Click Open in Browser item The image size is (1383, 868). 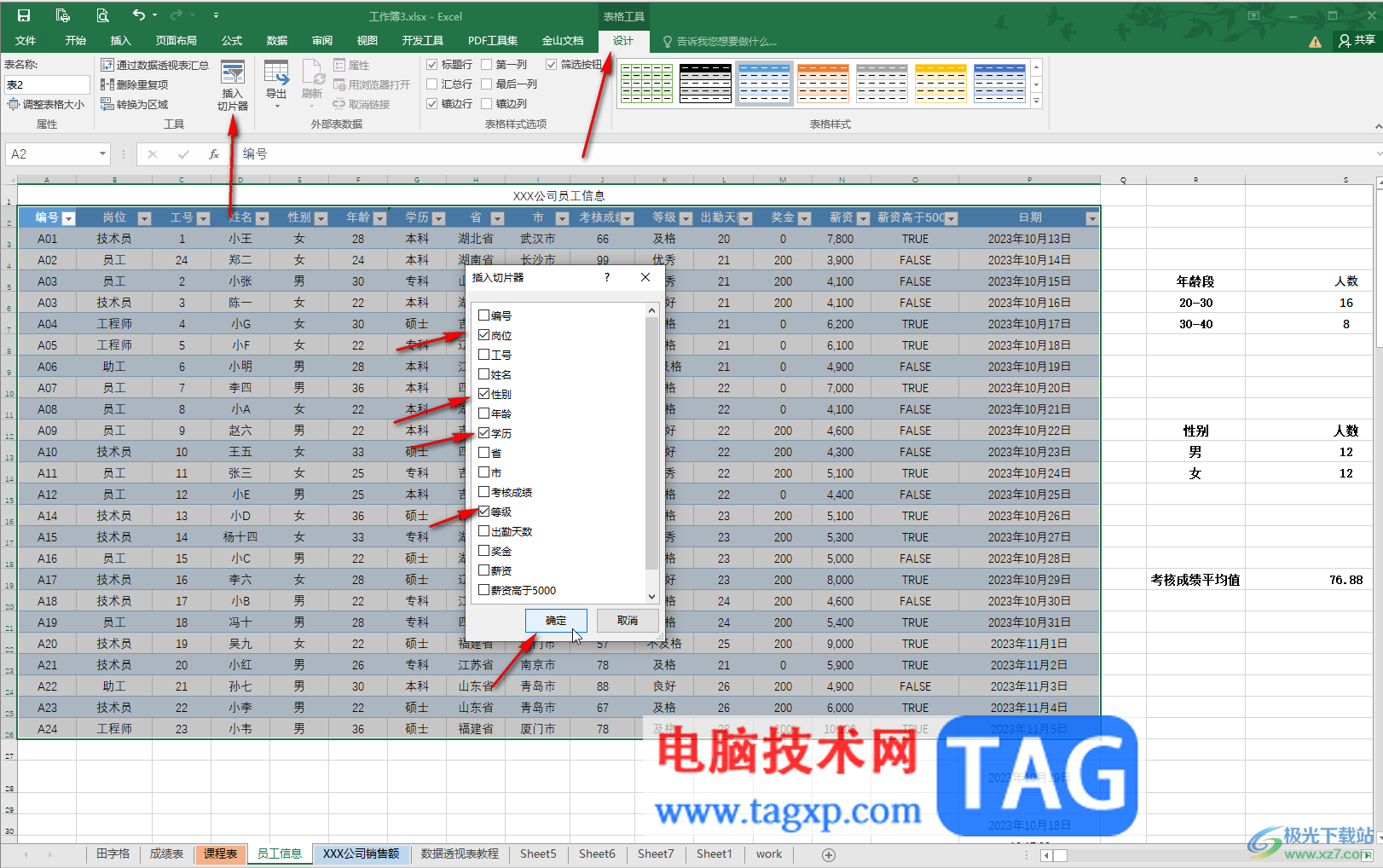click(x=372, y=84)
